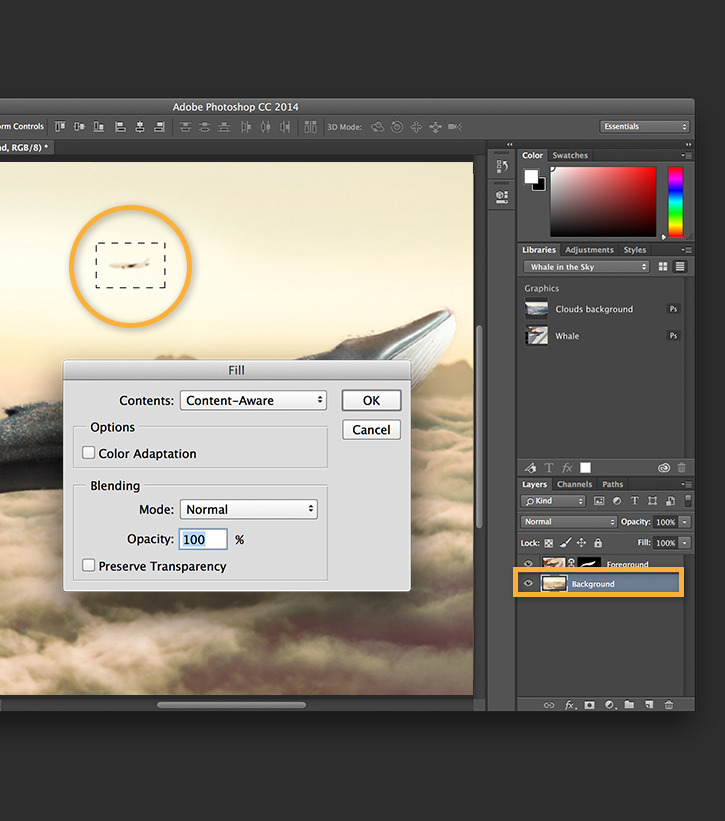
Task: Click distribute top edges icon
Action: (x=185, y=127)
